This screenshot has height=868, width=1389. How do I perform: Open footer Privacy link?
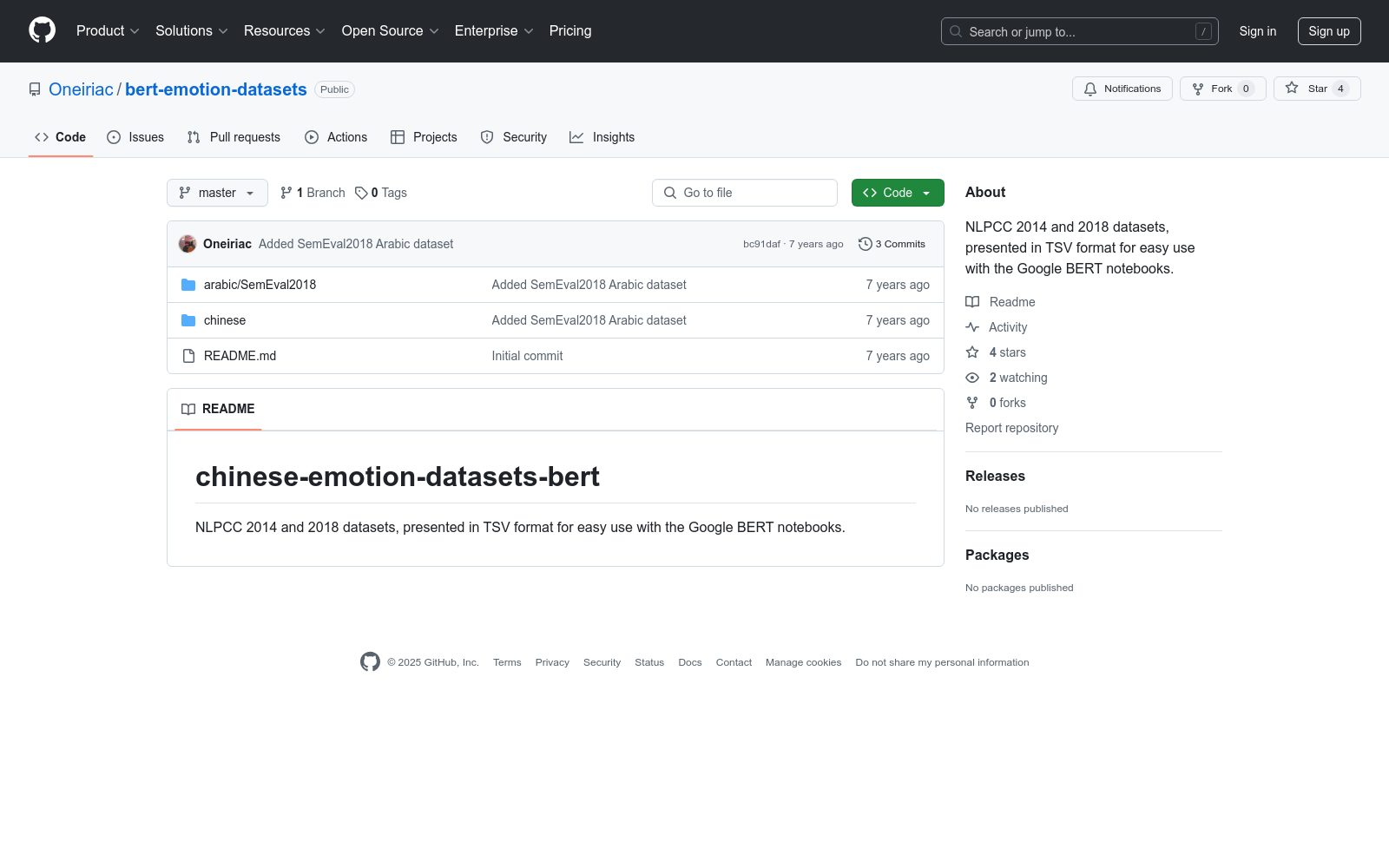click(552, 662)
